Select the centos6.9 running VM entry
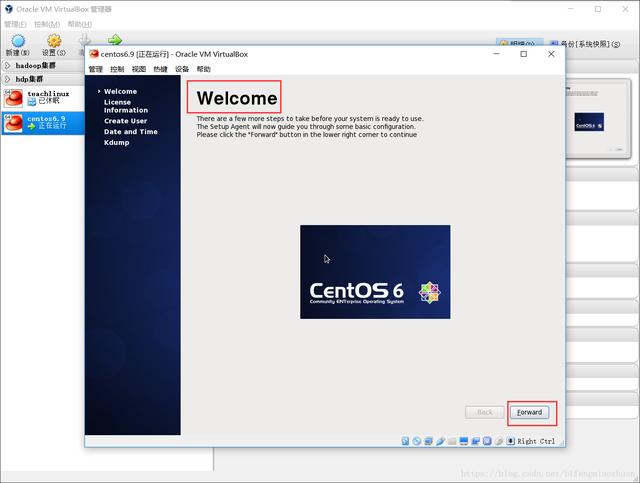 click(42, 123)
